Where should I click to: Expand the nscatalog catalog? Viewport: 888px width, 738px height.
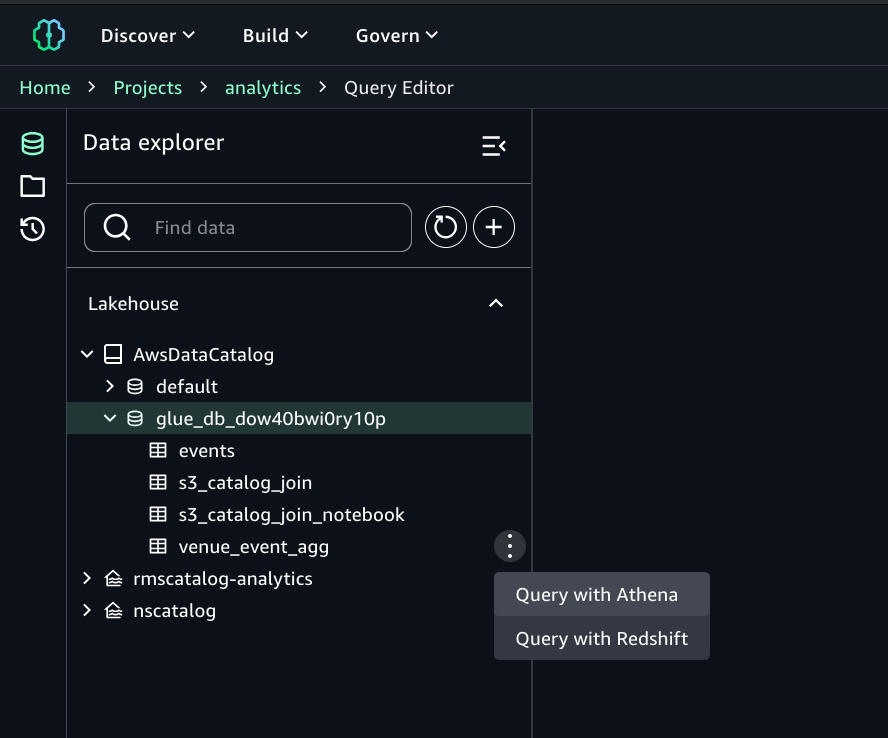pyautogui.click(x=87, y=611)
